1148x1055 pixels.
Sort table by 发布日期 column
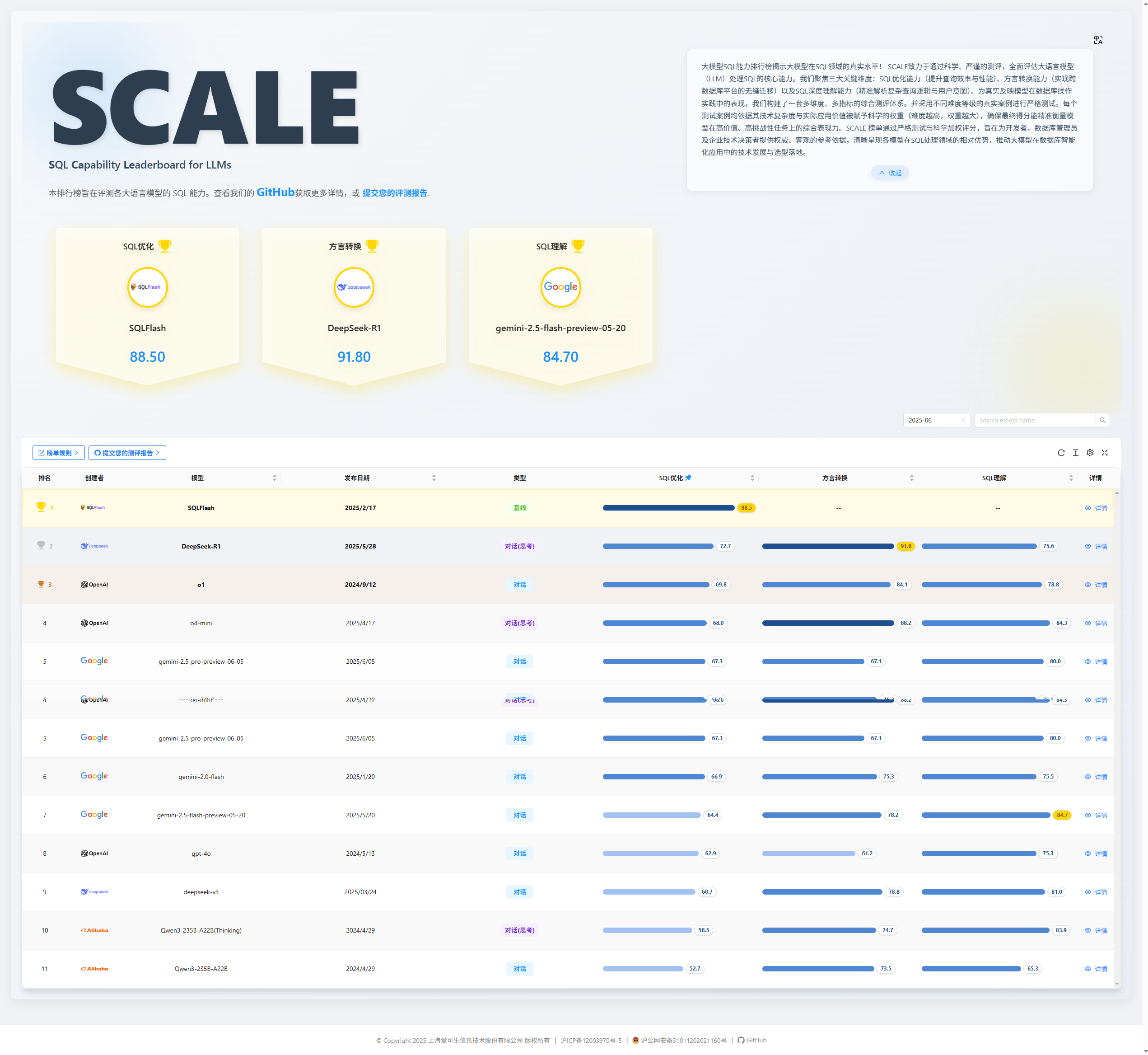click(434, 478)
